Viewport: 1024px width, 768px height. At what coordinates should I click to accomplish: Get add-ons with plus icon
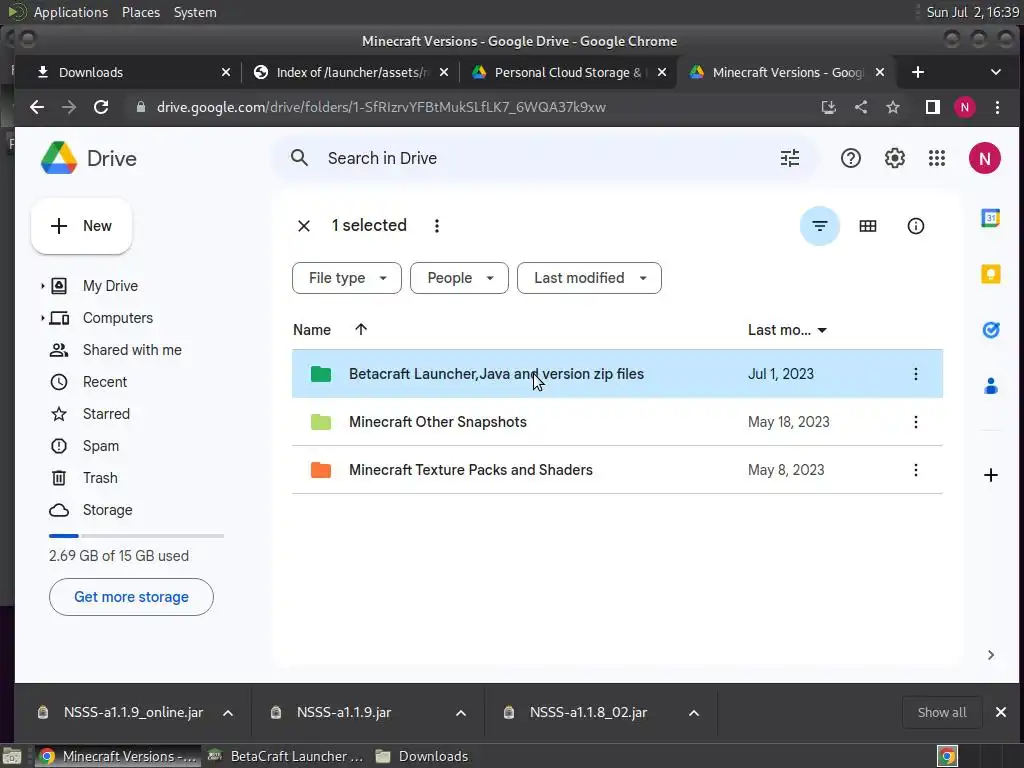coord(991,475)
